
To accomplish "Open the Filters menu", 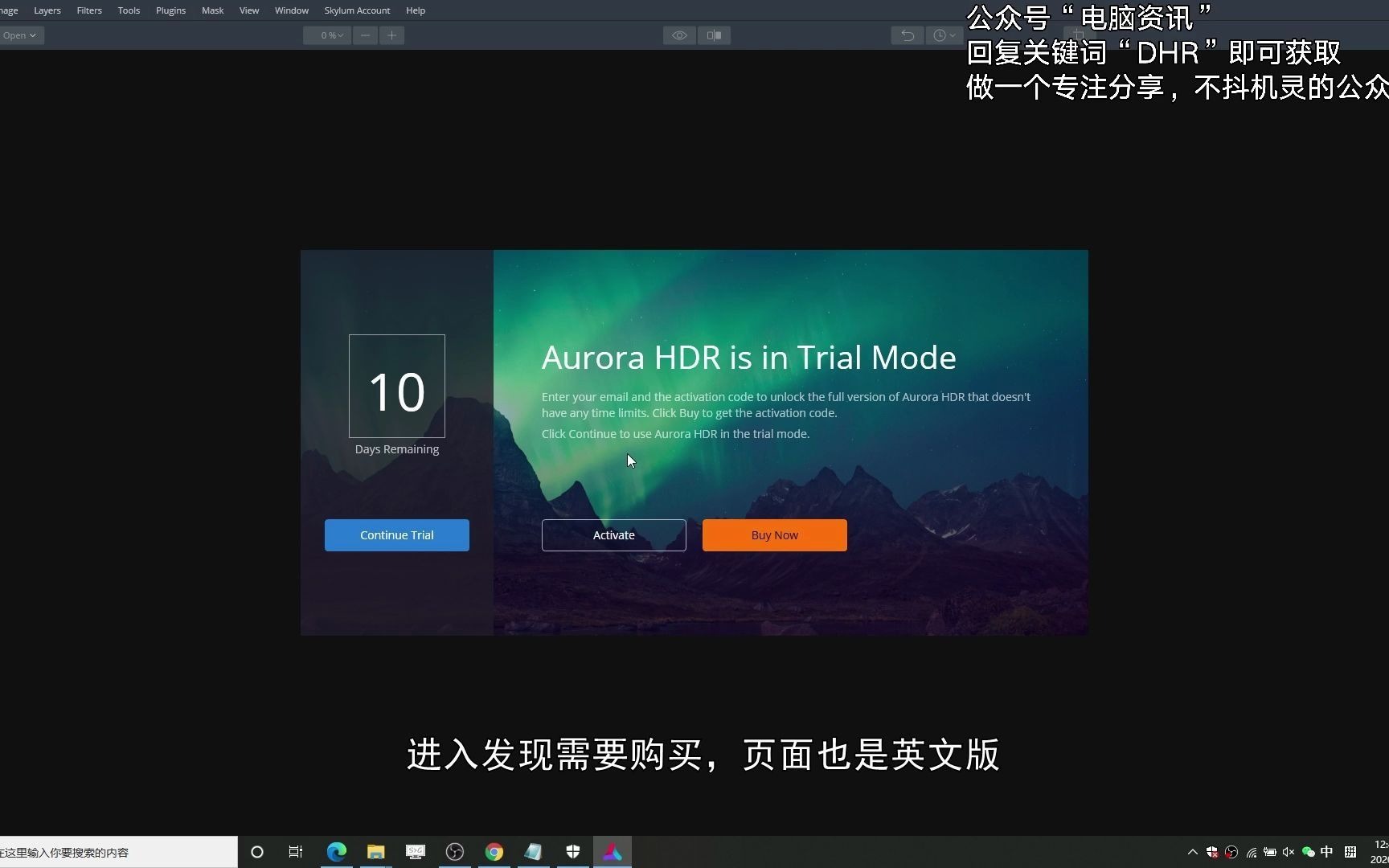I will coord(88,10).
